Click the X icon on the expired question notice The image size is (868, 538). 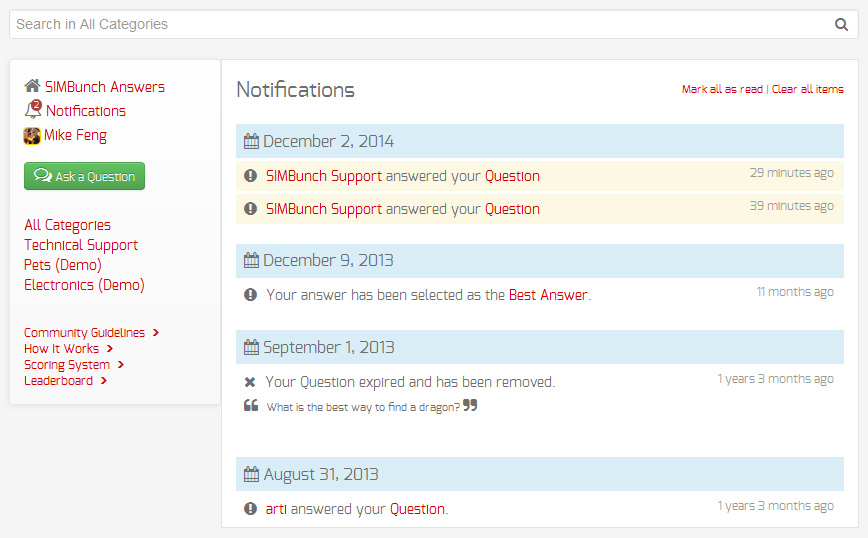(250, 382)
